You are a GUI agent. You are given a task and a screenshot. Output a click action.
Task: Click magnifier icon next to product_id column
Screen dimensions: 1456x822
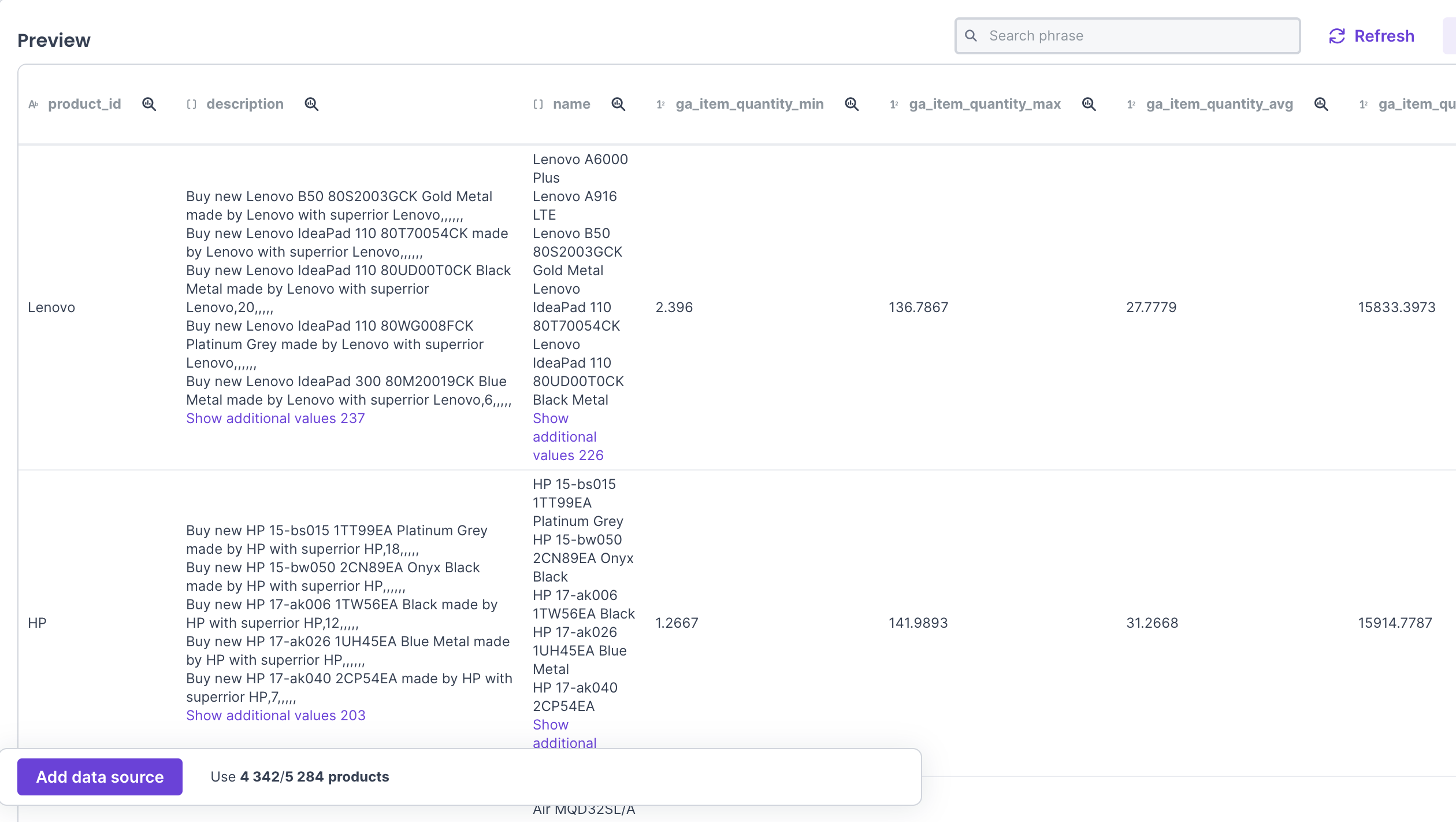tap(149, 104)
